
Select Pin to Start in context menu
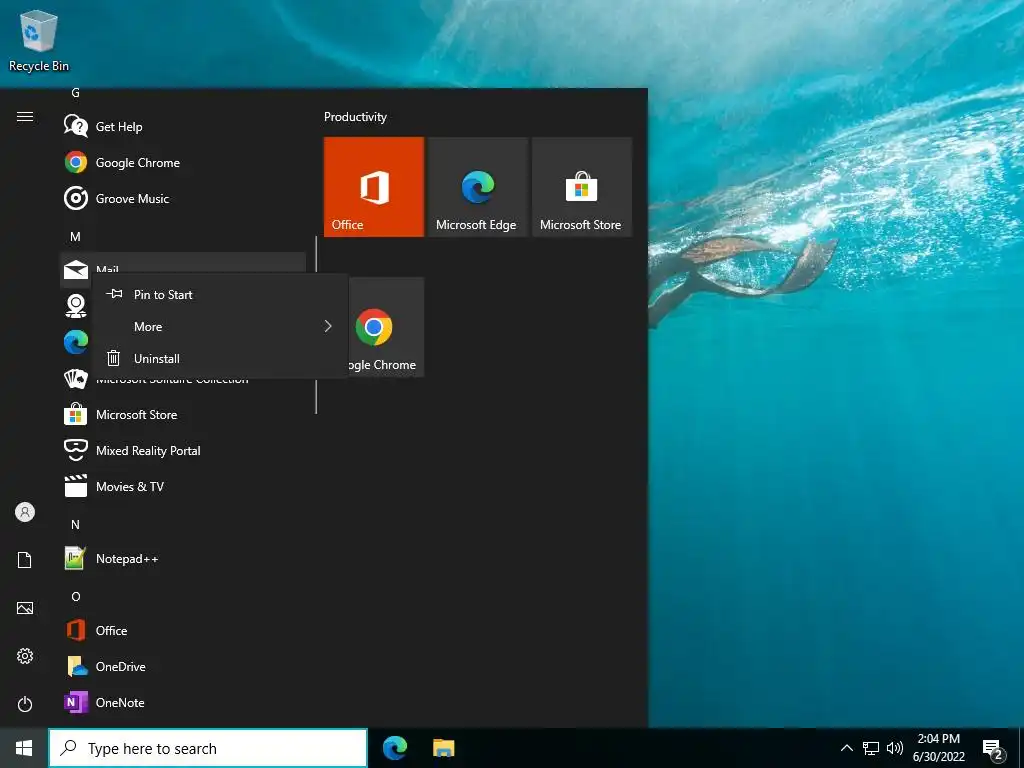click(x=220, y=295)
